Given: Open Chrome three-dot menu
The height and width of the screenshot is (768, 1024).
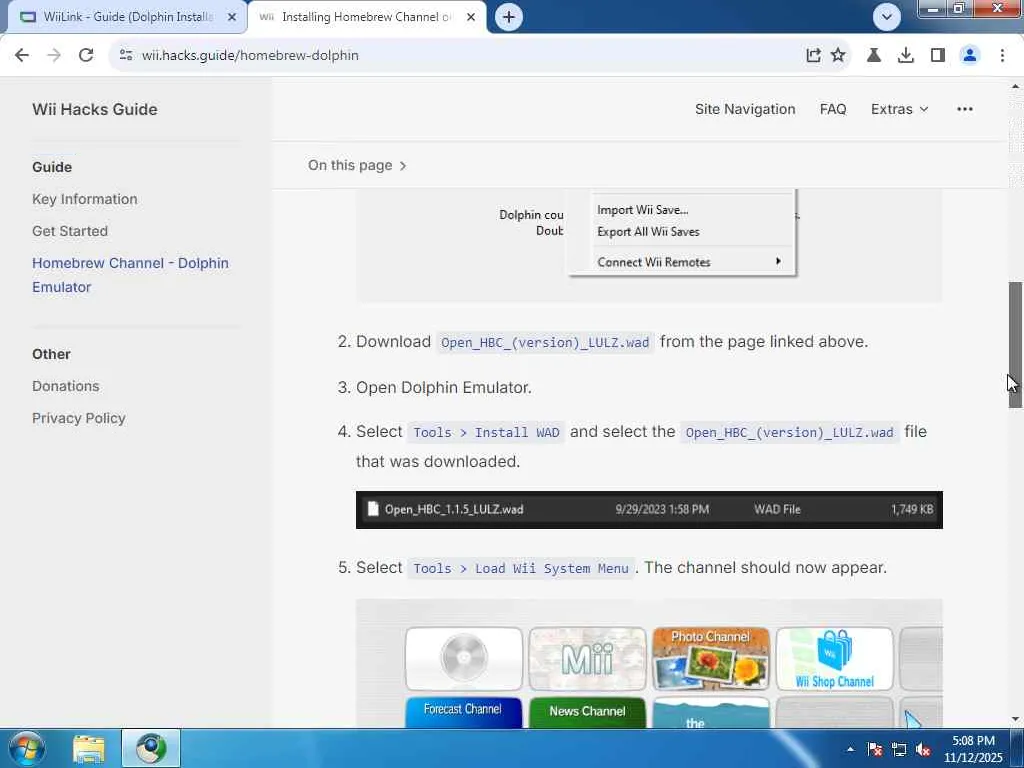Looking at the screenshot, I should [x=1002, y=56].
